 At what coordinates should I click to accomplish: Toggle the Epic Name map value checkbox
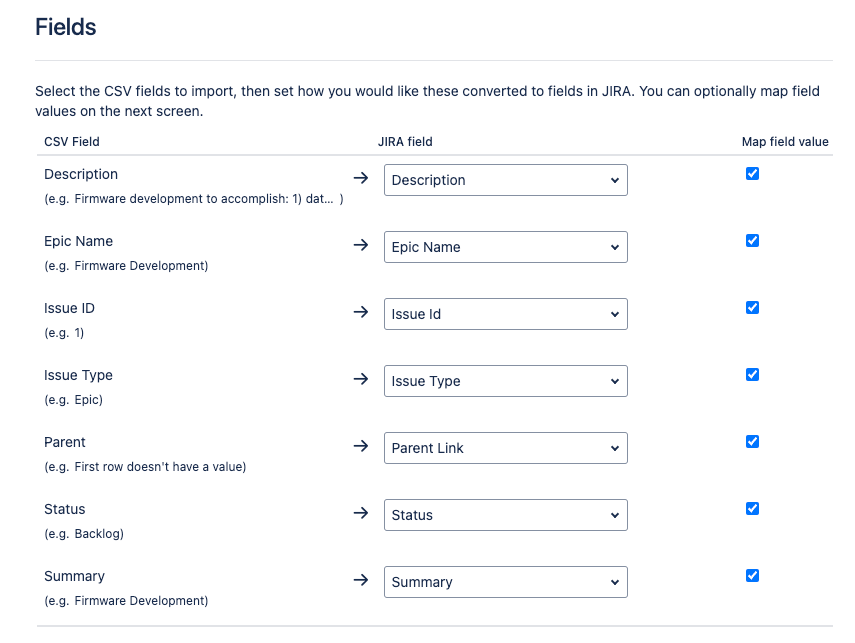click(752, 241)
